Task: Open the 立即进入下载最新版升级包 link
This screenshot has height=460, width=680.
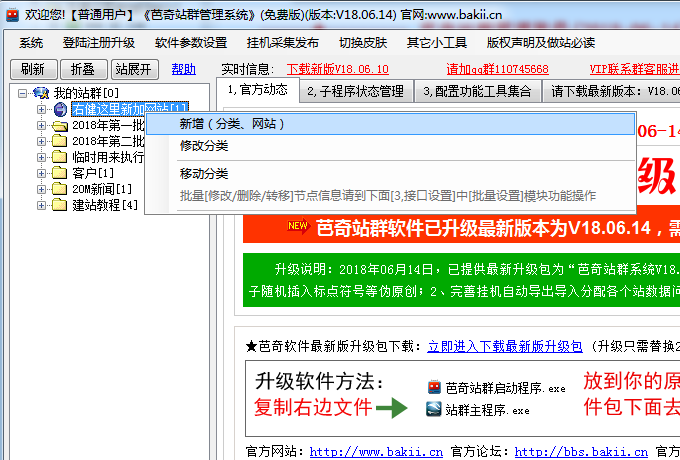Action: click(505, 346)
